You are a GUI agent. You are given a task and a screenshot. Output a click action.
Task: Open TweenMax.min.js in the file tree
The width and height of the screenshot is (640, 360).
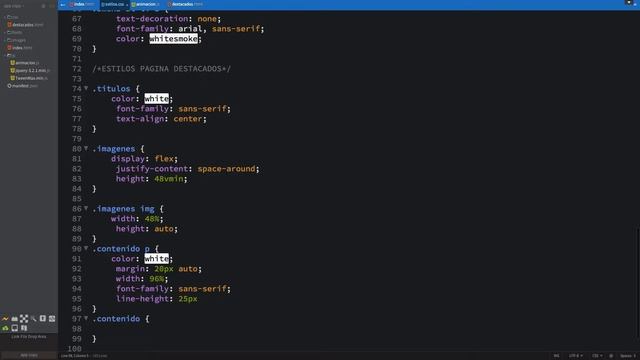[x=29, y=78]
